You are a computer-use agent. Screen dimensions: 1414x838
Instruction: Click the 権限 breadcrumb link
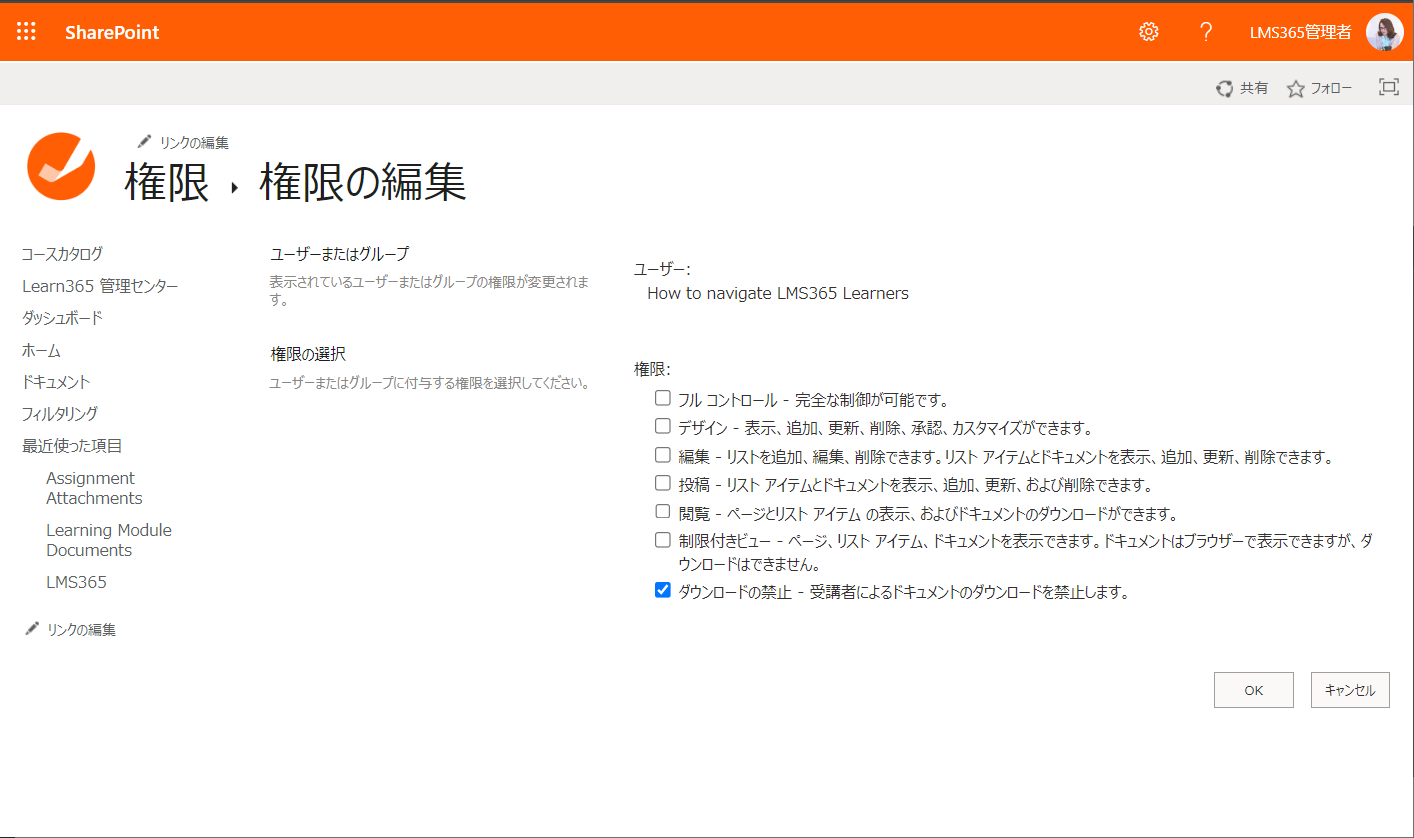click(167, 183)
